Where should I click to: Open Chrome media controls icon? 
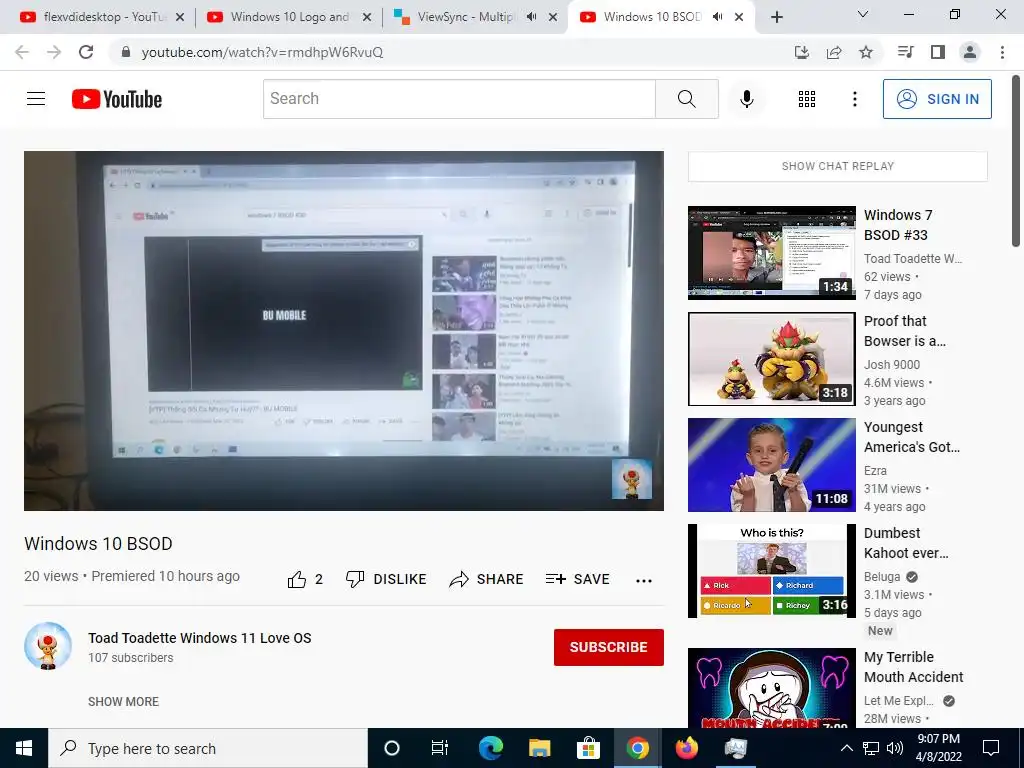(906, 52)
